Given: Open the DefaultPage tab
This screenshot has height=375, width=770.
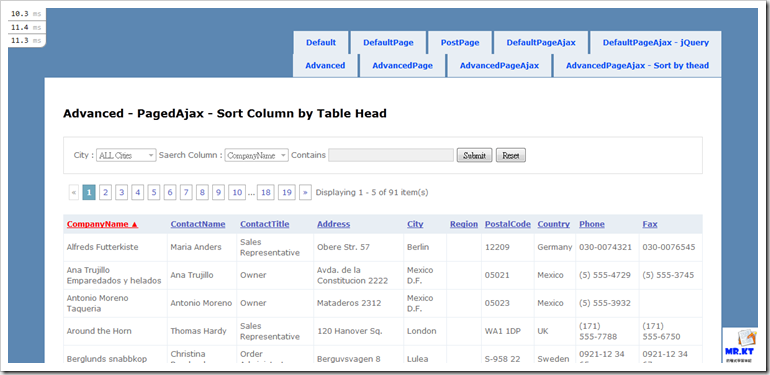Looking at the screenshot, I should click(388, 43).
